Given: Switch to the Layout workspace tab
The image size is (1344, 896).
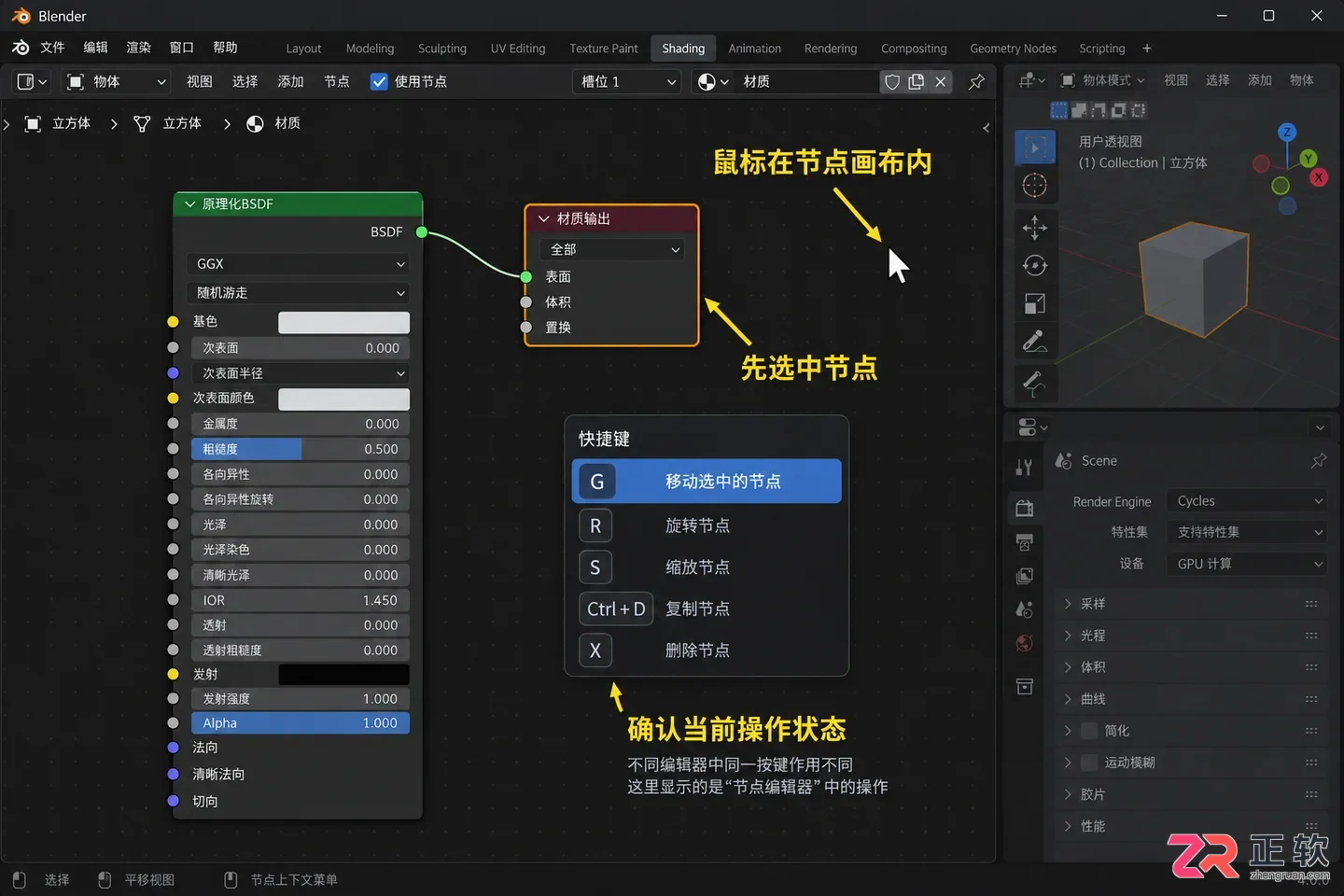Looking at the screenshot, I should [303, 49].
